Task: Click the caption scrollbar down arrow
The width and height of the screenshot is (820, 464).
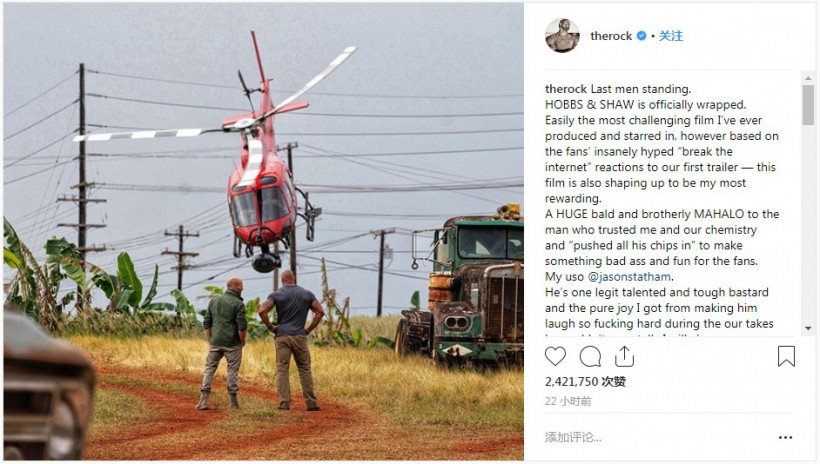Action: point(808,328)
